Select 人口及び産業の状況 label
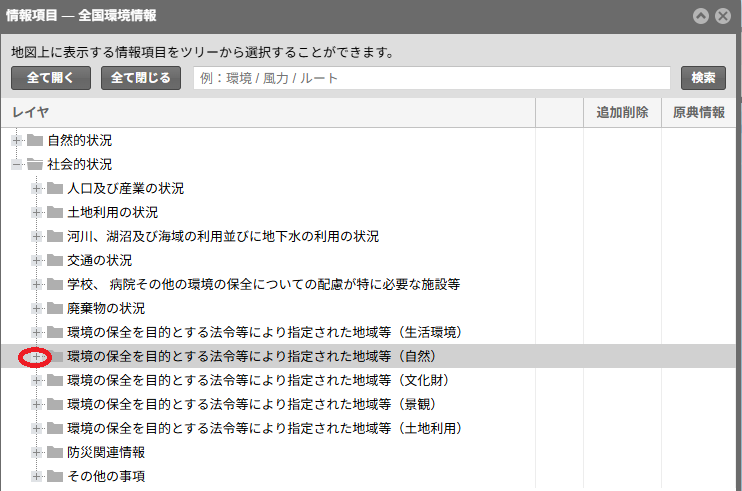This screenshot has height=491, width=742. point(125,188)
